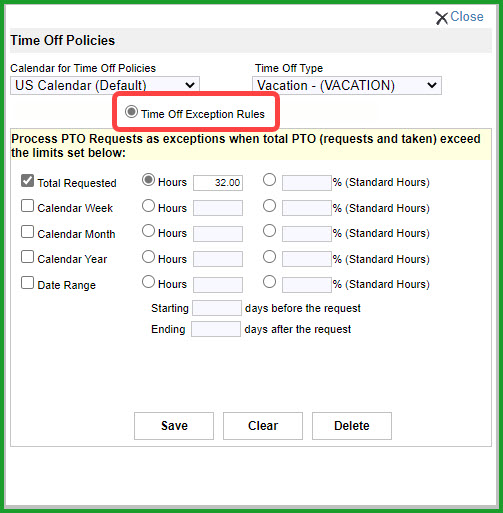Focus the Starting days before the request field
503x513 pixels.
click(217, 308)
